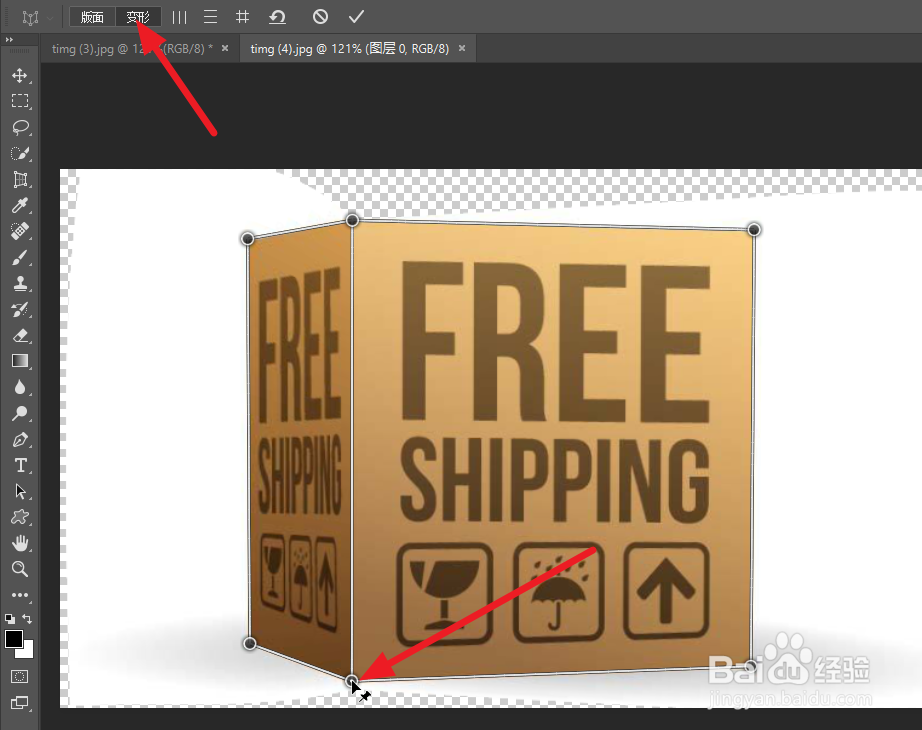Select the Eraser tool

[x=20, y=335]
